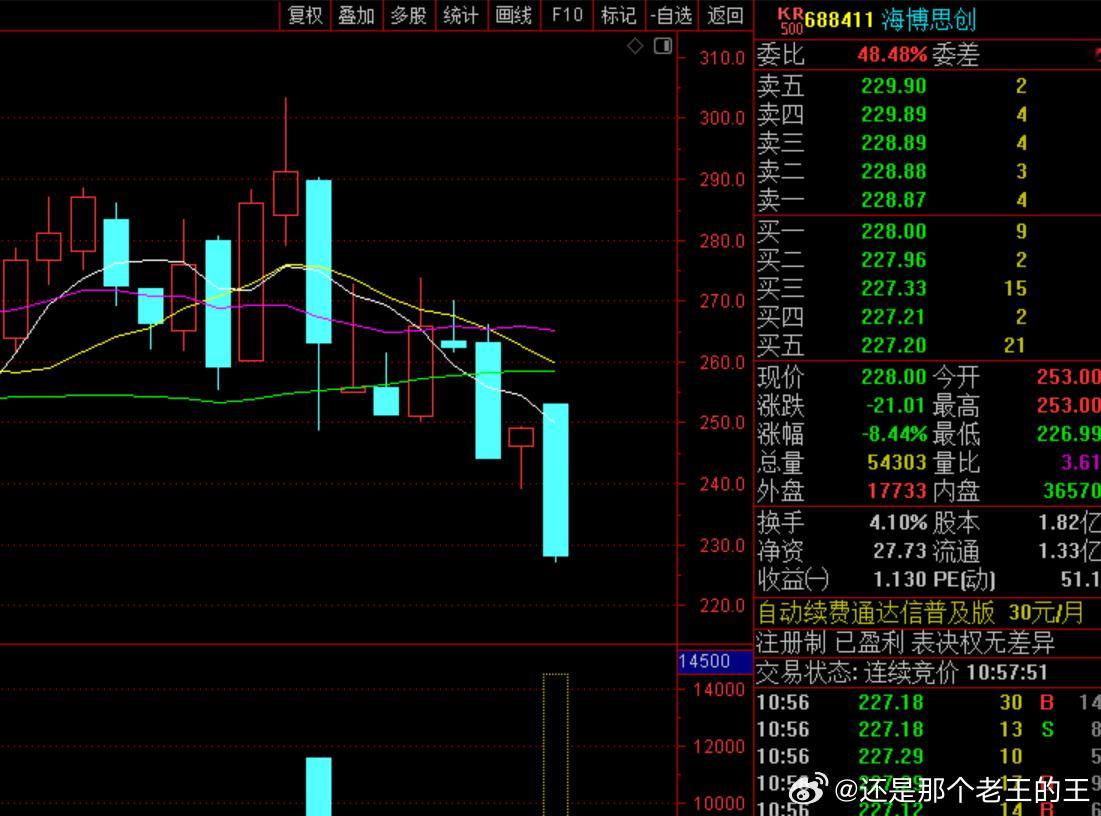The image size is (1101, 816).
Task: Open the 叠加 overlay option
Action: (357, 15)
